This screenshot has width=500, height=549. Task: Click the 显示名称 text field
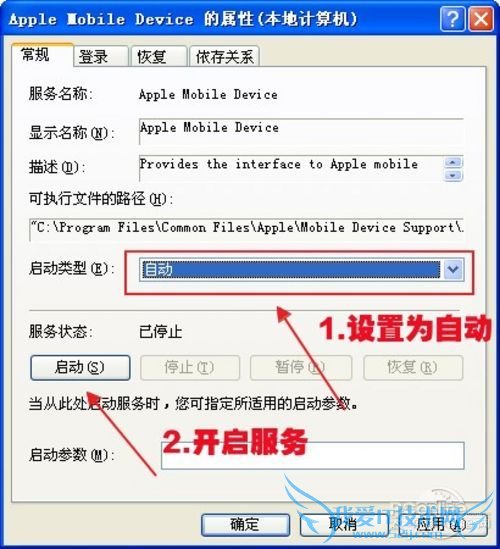(x=301, y=131)
